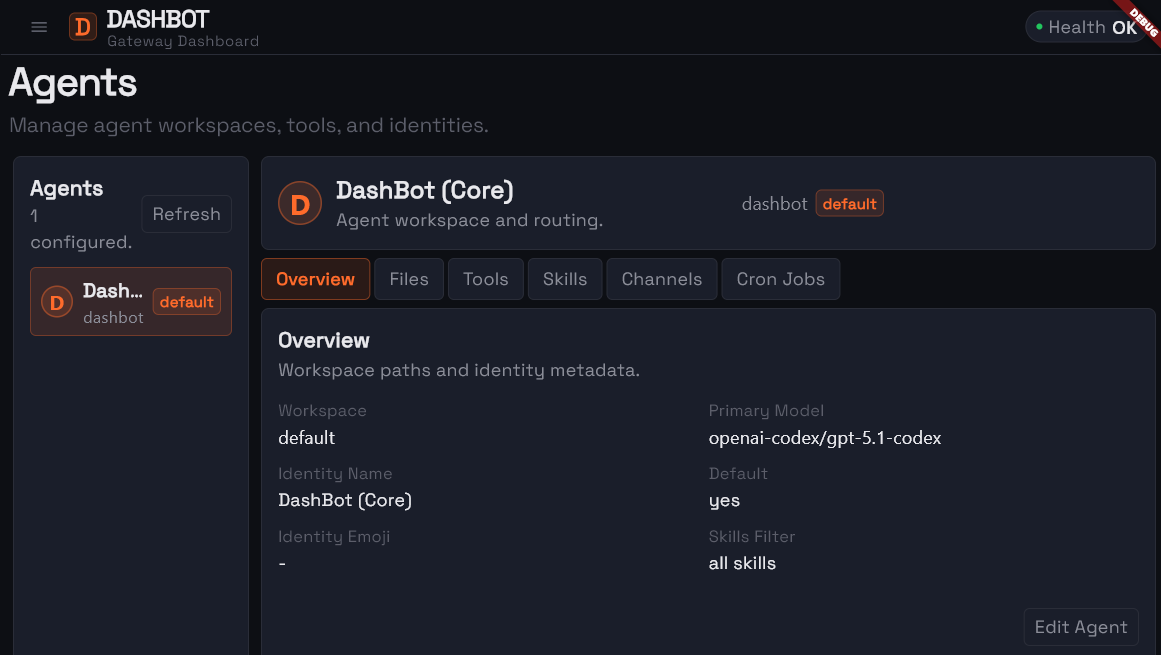Image resolution: width=1161 pixels, height=655 pixels.
Task: Click the Edit Agent button
Action: [1081, 627]
